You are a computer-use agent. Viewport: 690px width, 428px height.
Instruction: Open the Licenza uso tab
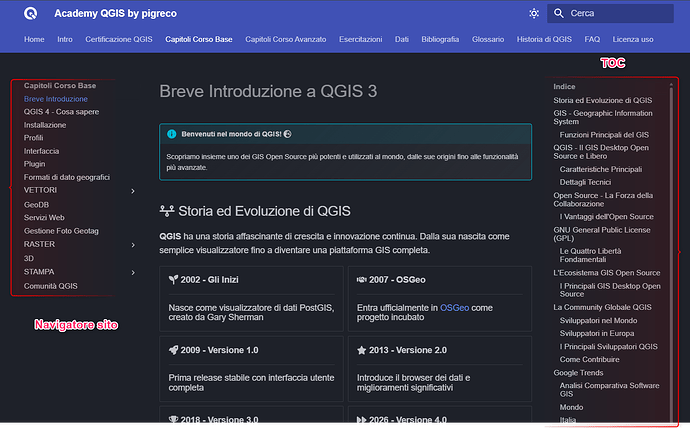pyautogui.click(x=633, y=39)
